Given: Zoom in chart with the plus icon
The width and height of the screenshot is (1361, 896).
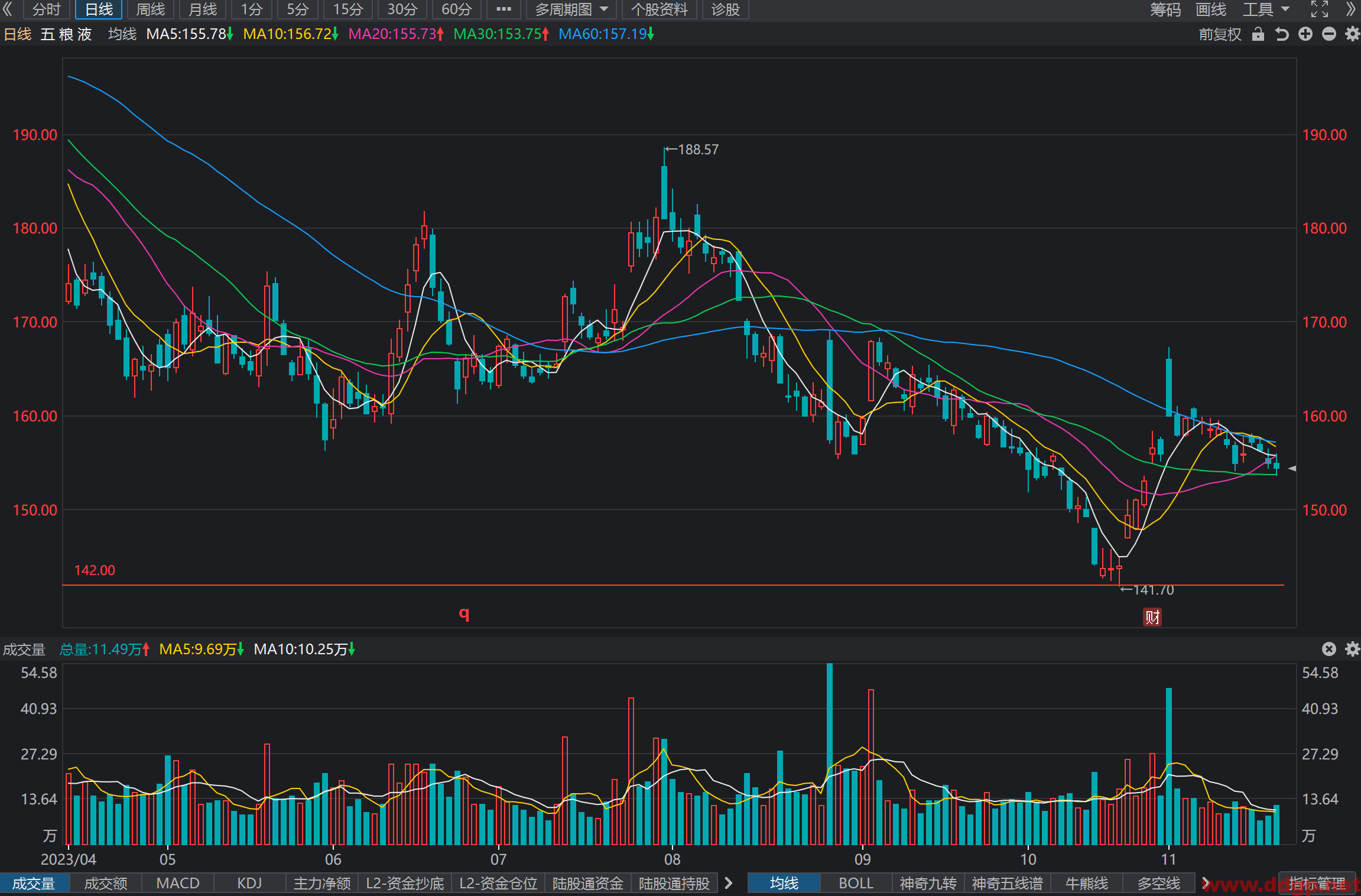Looking at the screenshot, I should tap(1305, 34).
